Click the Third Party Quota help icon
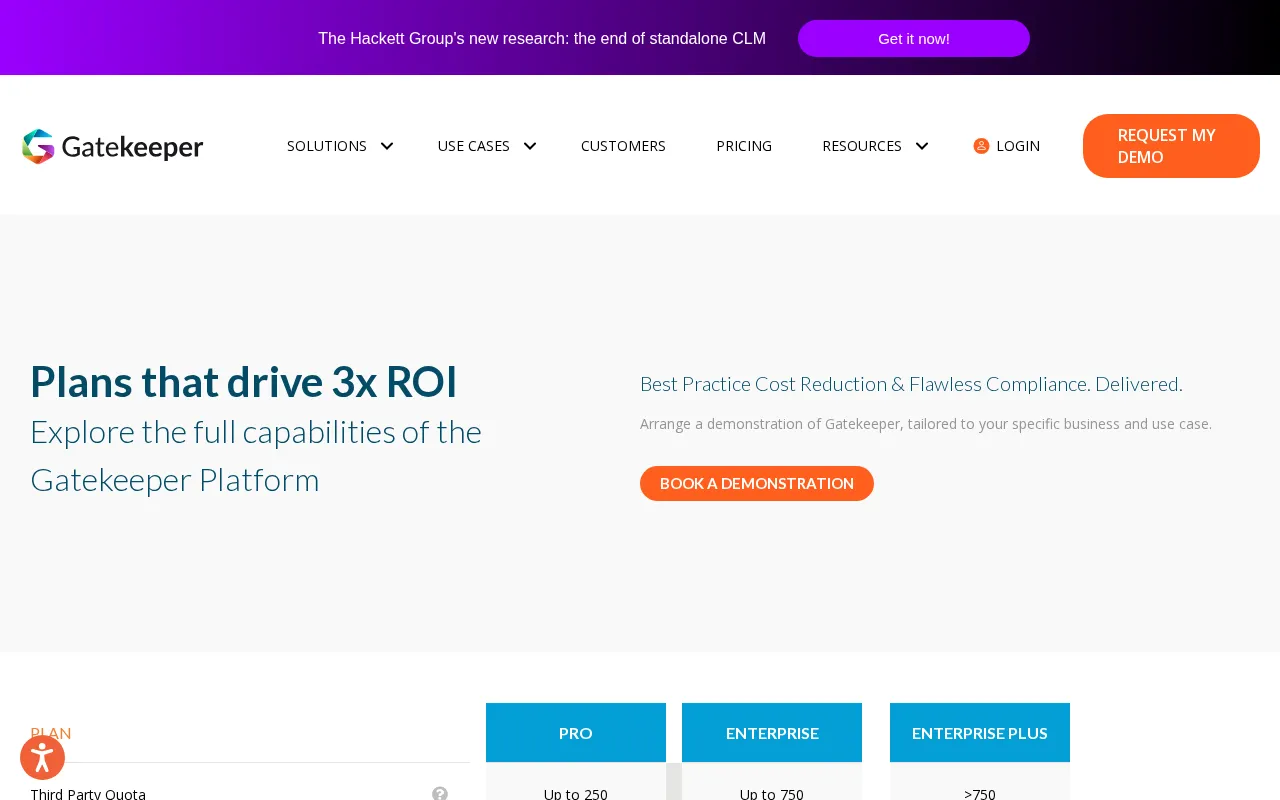Image resolution: width=1280 pixels, height=800 pixels. click(x=440, y=793)
